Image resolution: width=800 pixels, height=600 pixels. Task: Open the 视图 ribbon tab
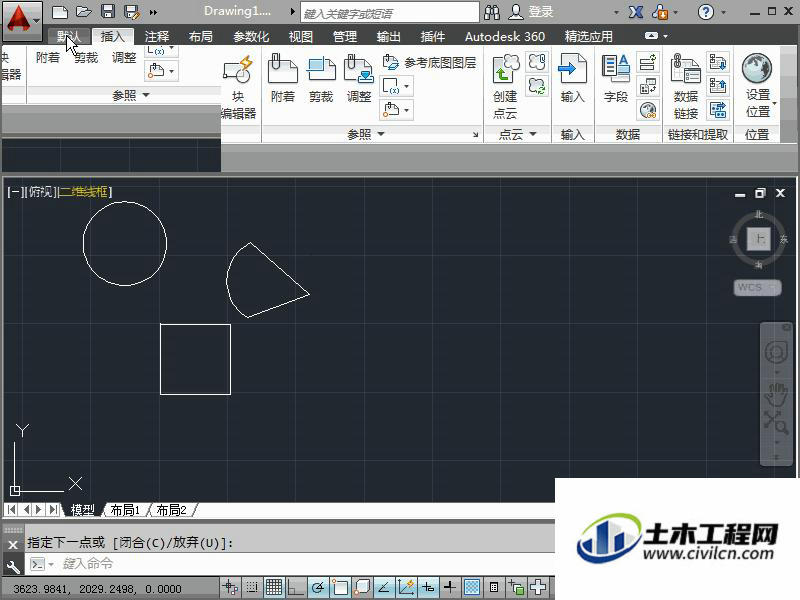(x=301, y=36)
